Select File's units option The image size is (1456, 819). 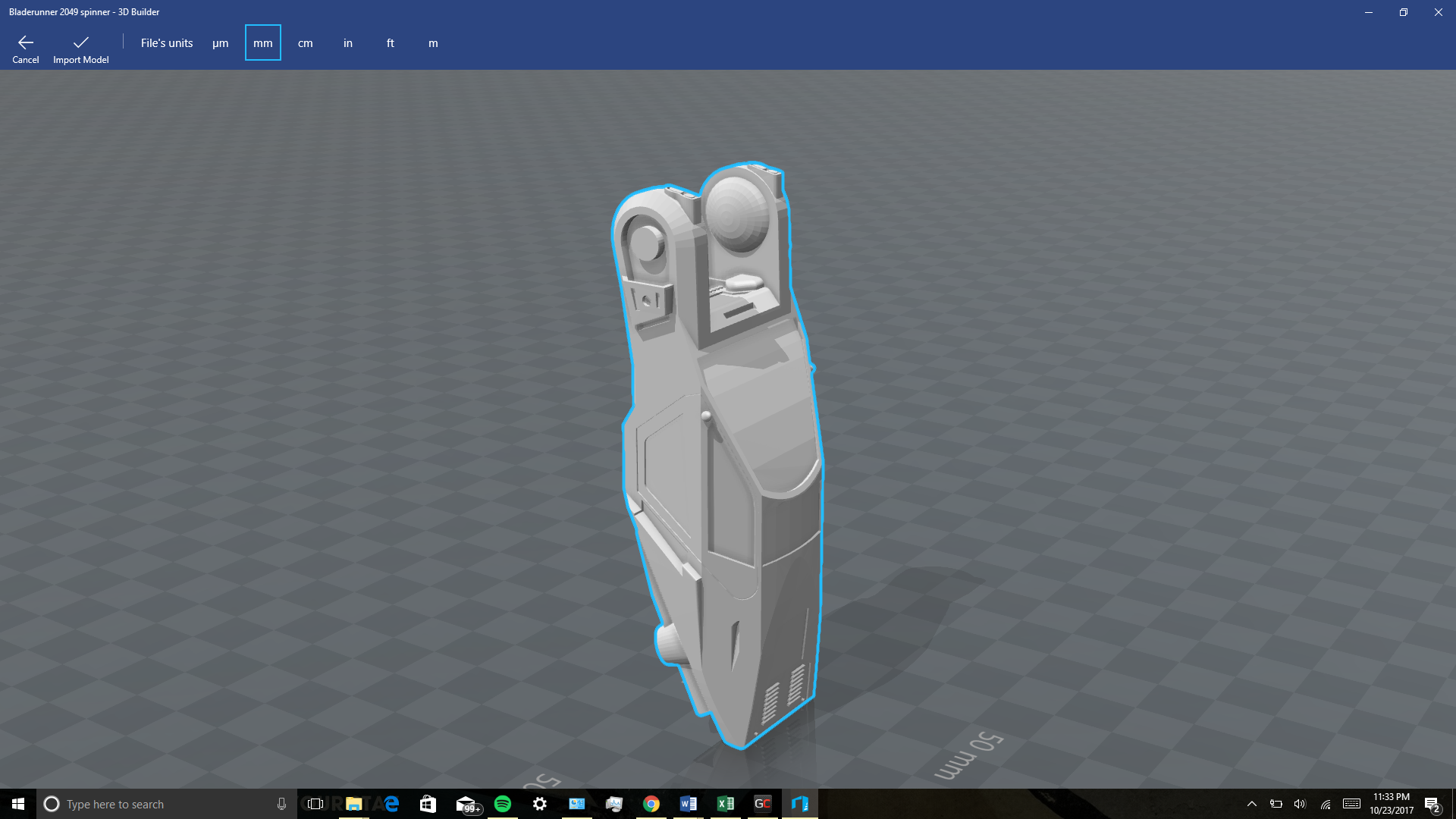(x=167, y=43)
